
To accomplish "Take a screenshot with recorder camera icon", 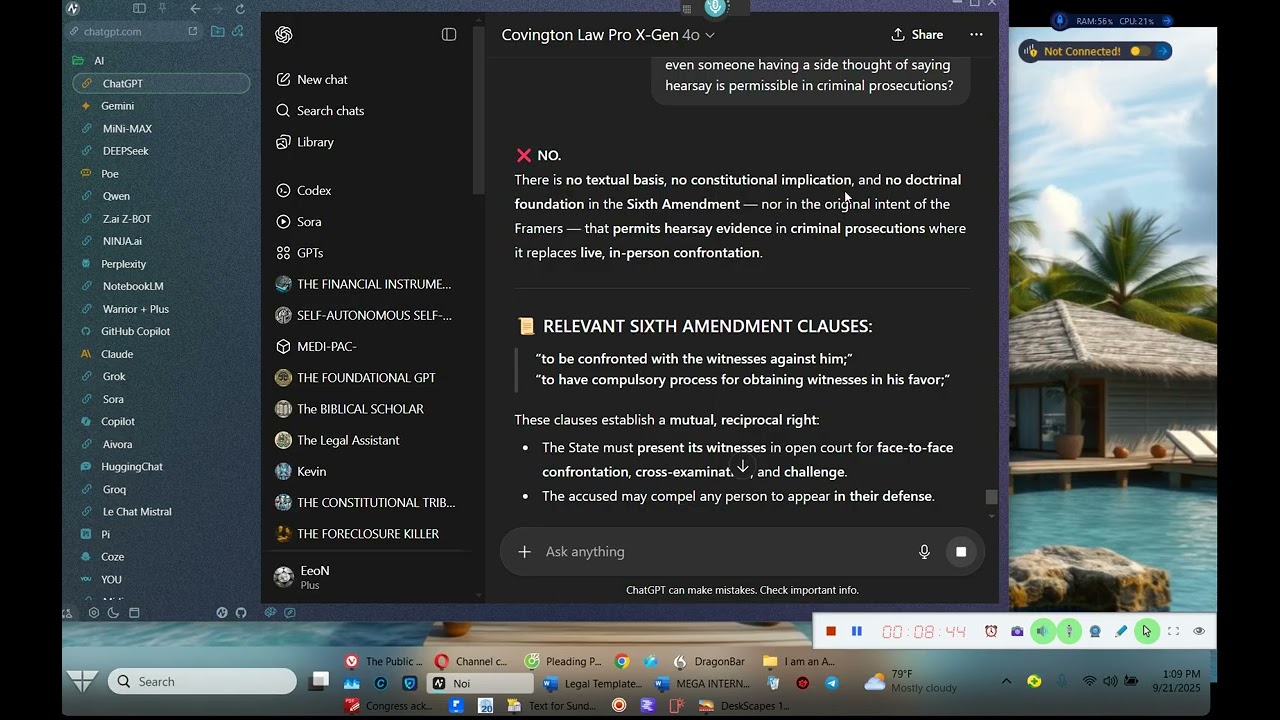I will tap(1017, 631).
